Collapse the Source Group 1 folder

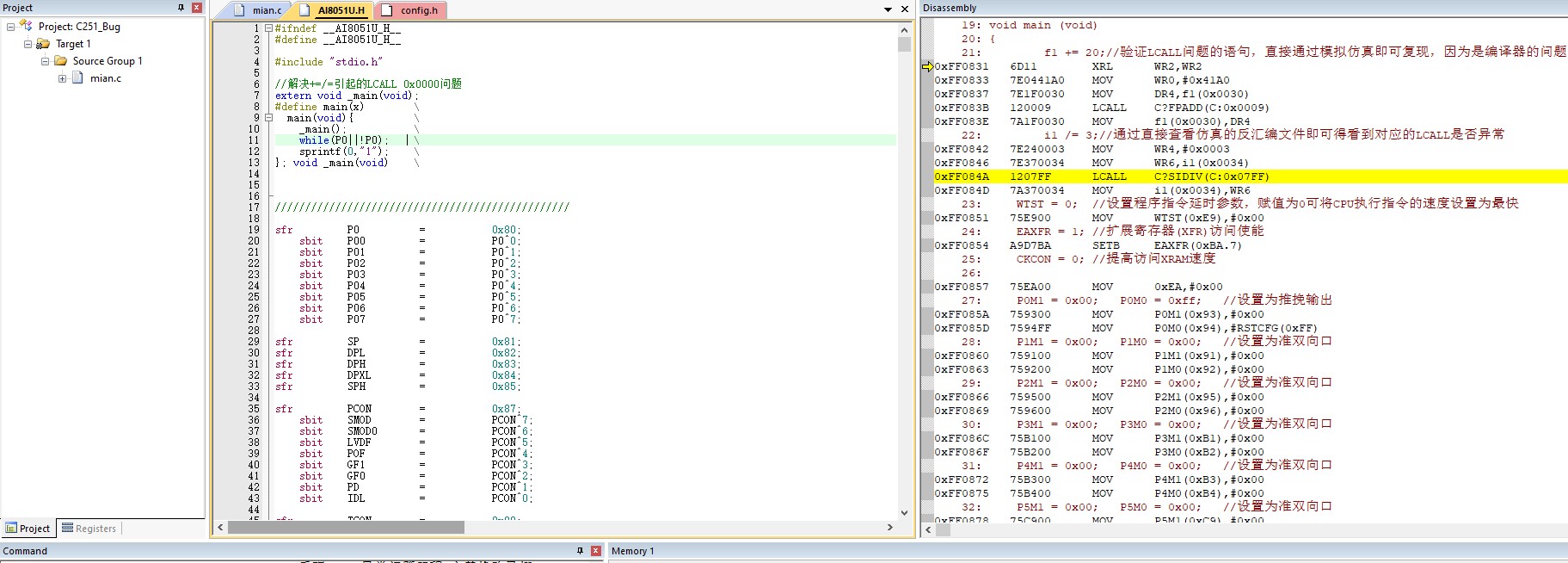46,61
